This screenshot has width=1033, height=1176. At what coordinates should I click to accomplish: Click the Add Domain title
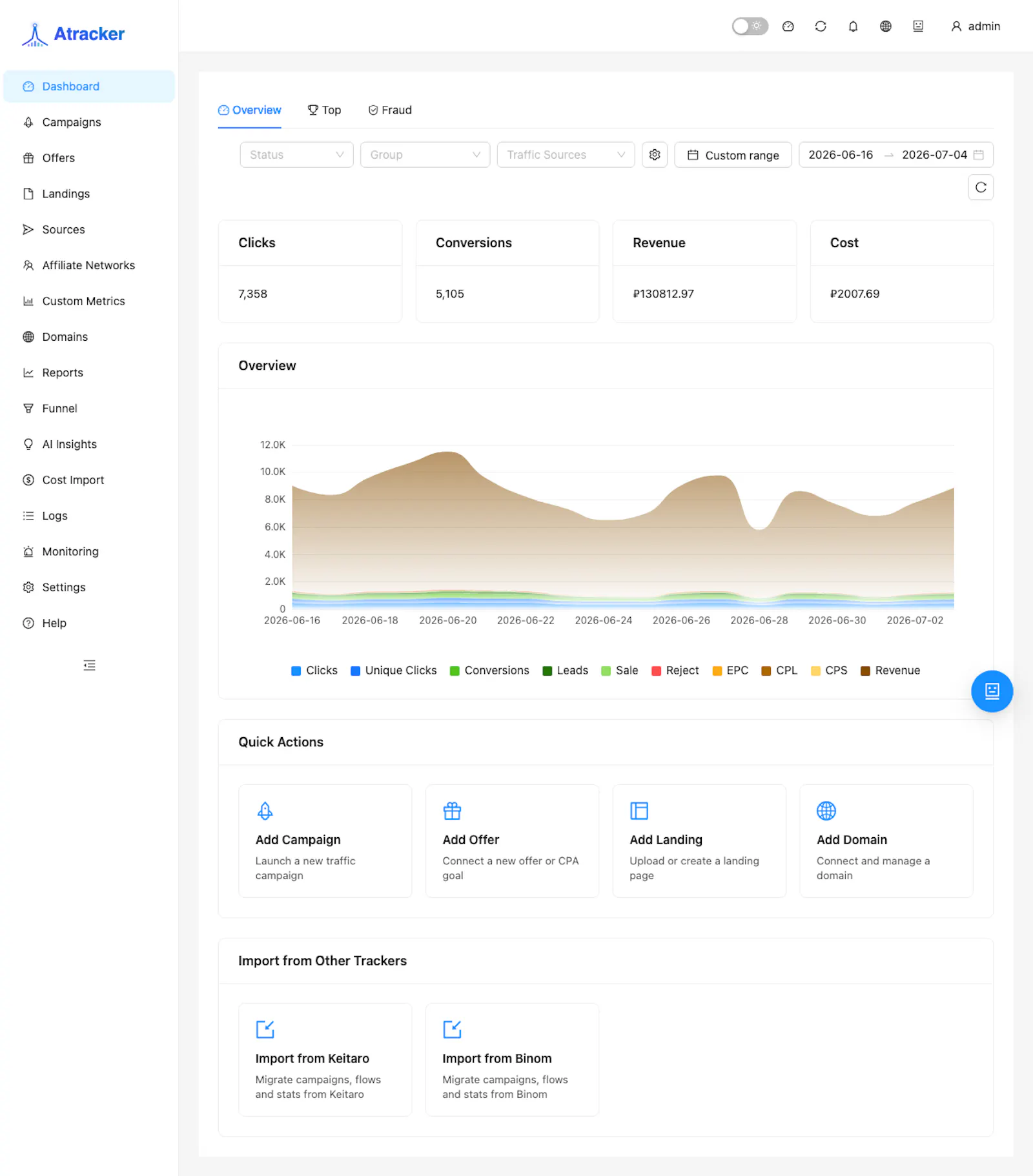pyautogui.click(x=852, y=840)
